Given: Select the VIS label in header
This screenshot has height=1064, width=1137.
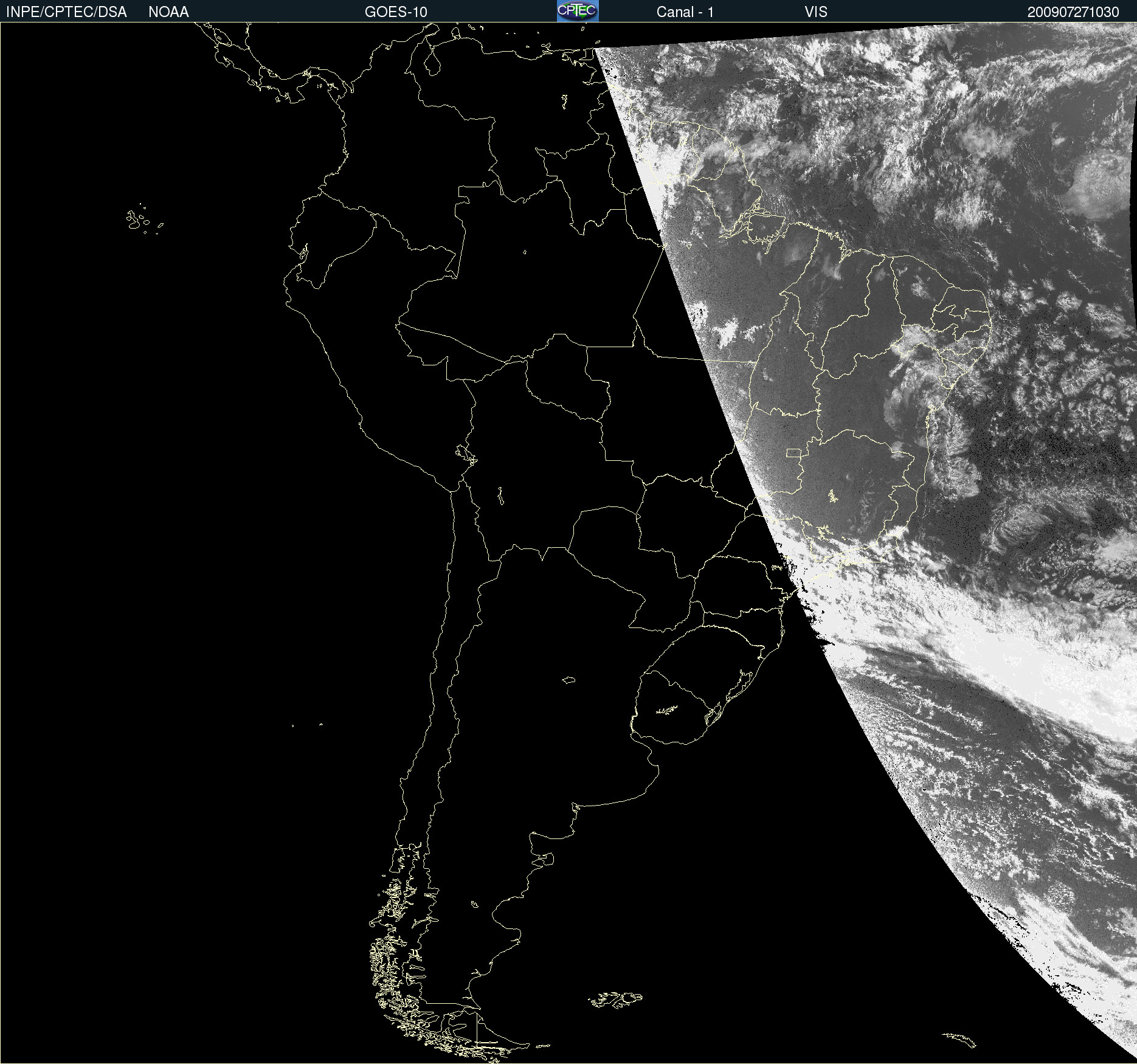Looking at the screenshot, I should [x=816, y=12].
